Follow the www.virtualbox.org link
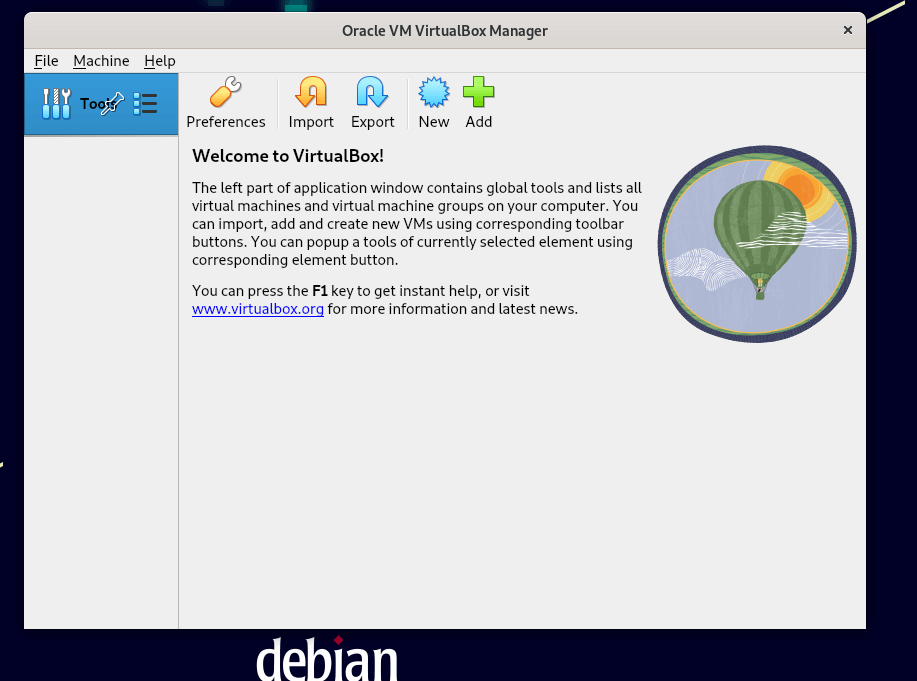917x681 pixels. [258, 309]
